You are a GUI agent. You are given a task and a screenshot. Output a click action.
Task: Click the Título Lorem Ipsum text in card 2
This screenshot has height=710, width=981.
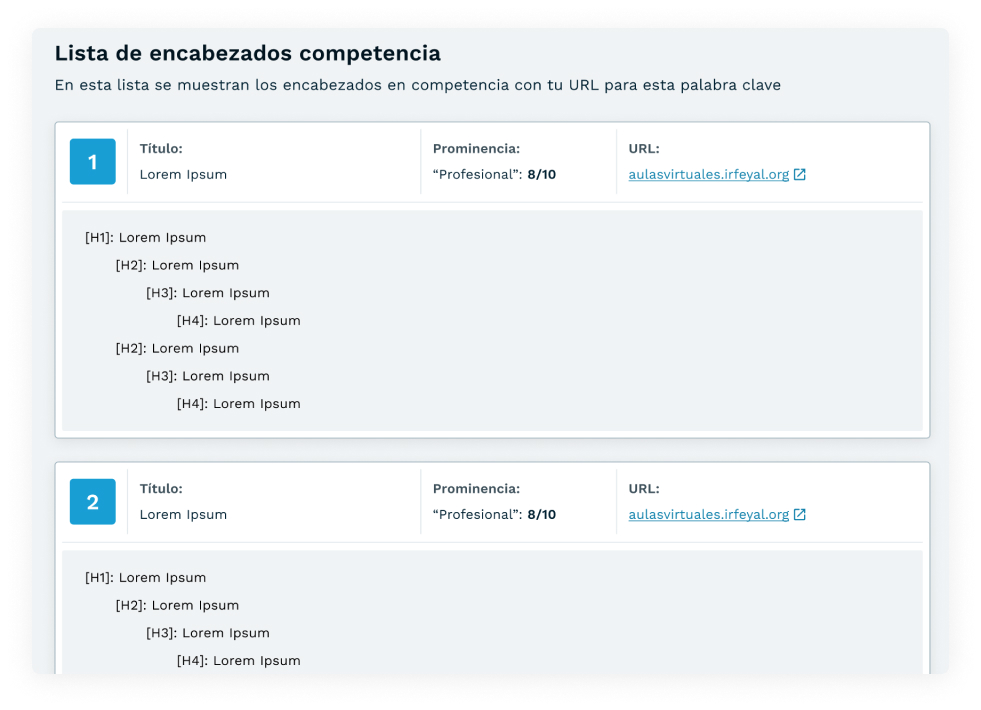tap(183, 514)
